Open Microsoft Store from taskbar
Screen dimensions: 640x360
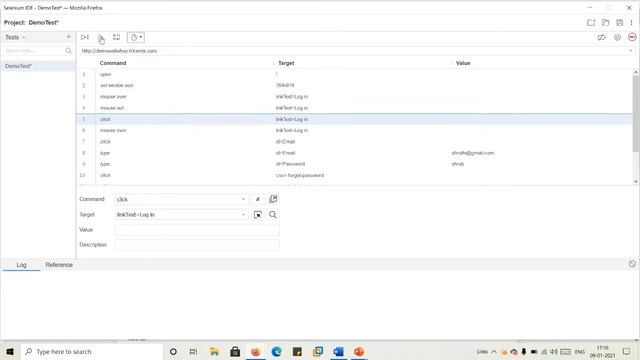[x=235, y=351]
